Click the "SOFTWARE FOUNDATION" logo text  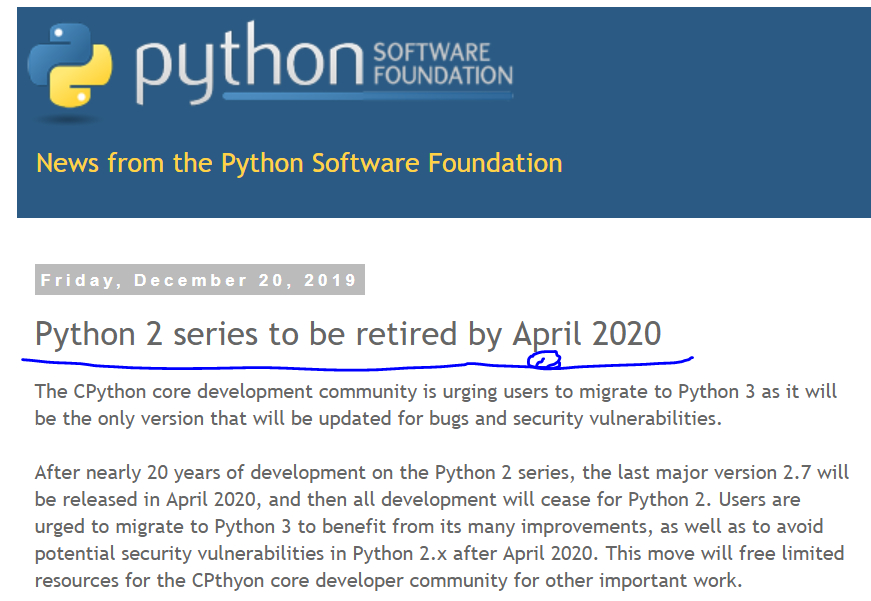coord(442,62)
